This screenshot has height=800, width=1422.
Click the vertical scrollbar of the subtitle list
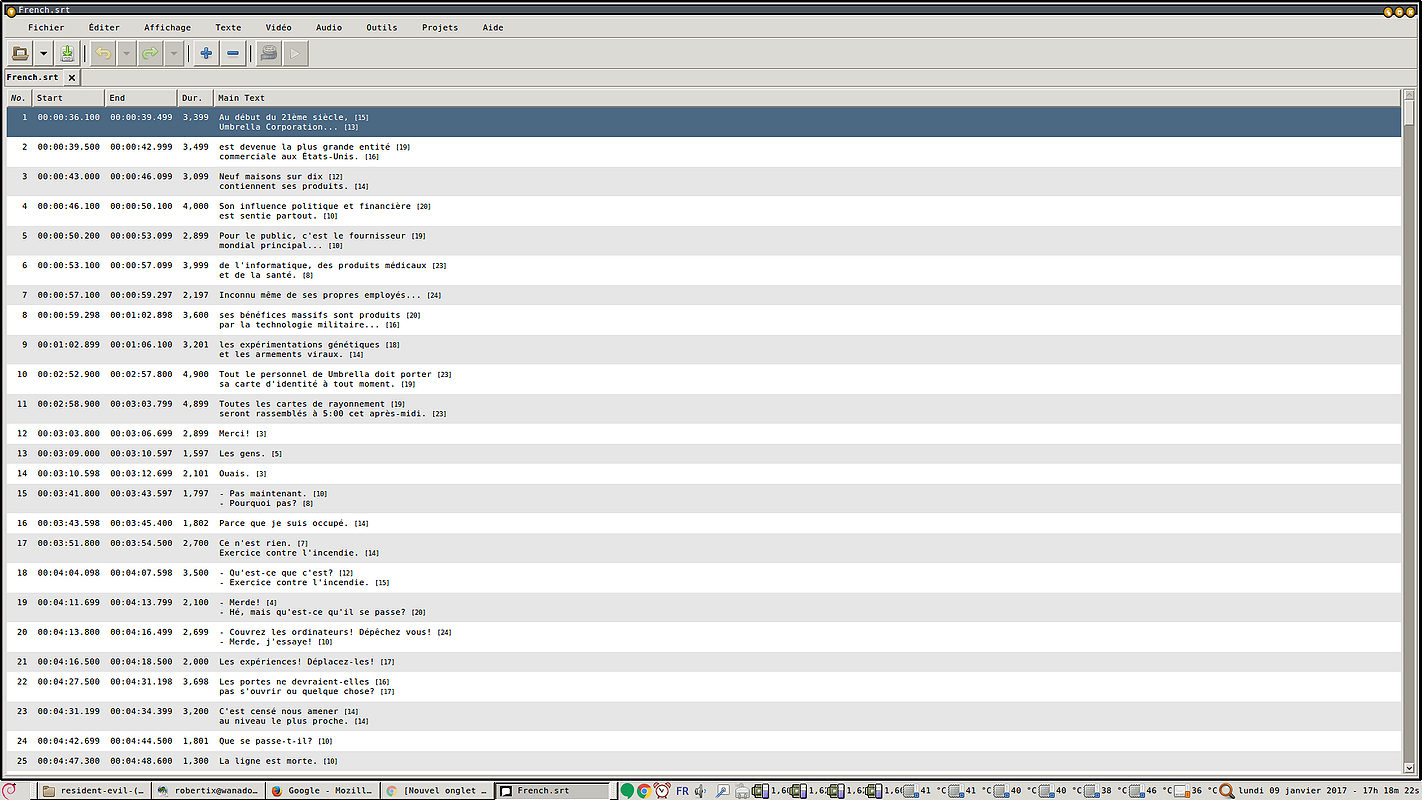click(x=1409, y=430)
